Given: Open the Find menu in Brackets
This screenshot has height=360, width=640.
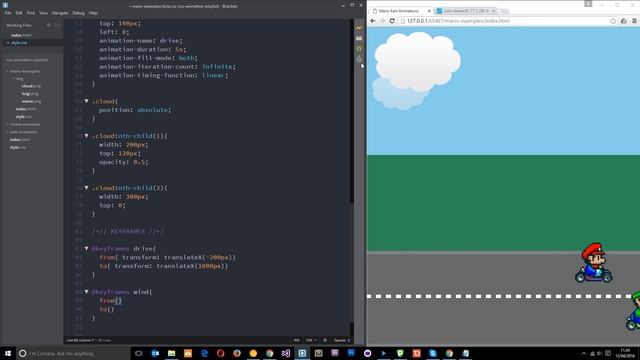Looking at the screenshot, I should point(31,13).
